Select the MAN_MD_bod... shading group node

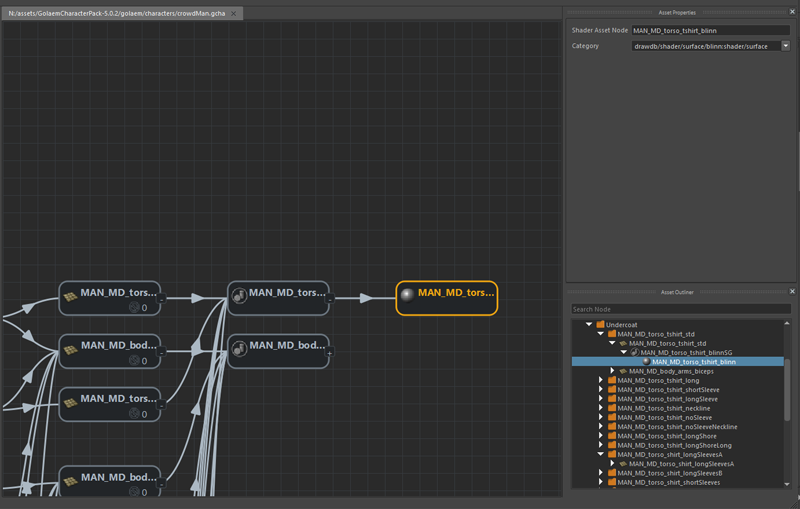coord(278,350)
